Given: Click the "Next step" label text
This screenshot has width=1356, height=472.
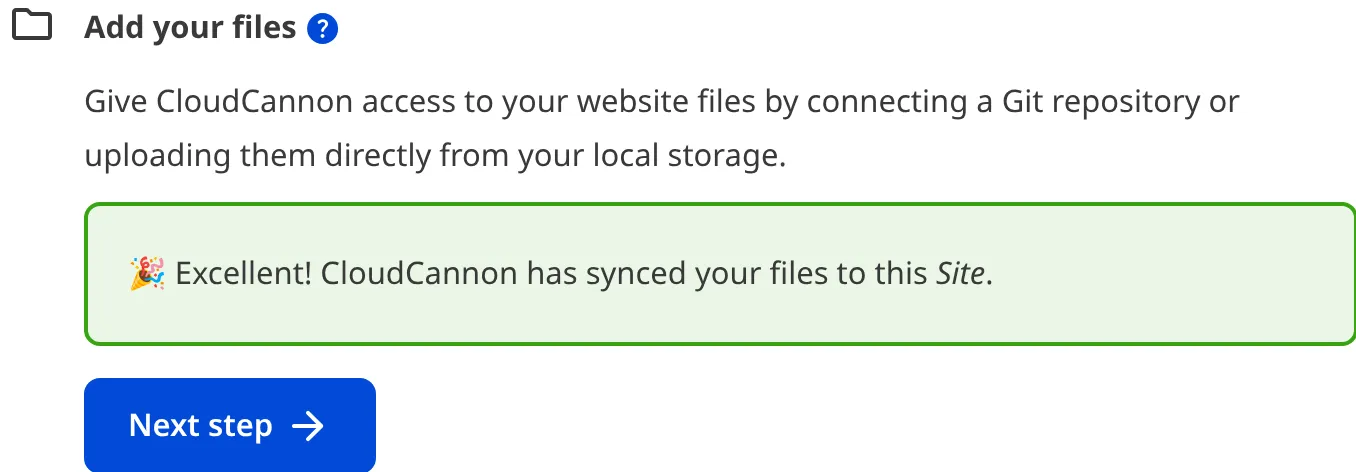Looking at the screenshot, I should pos(200,426).
